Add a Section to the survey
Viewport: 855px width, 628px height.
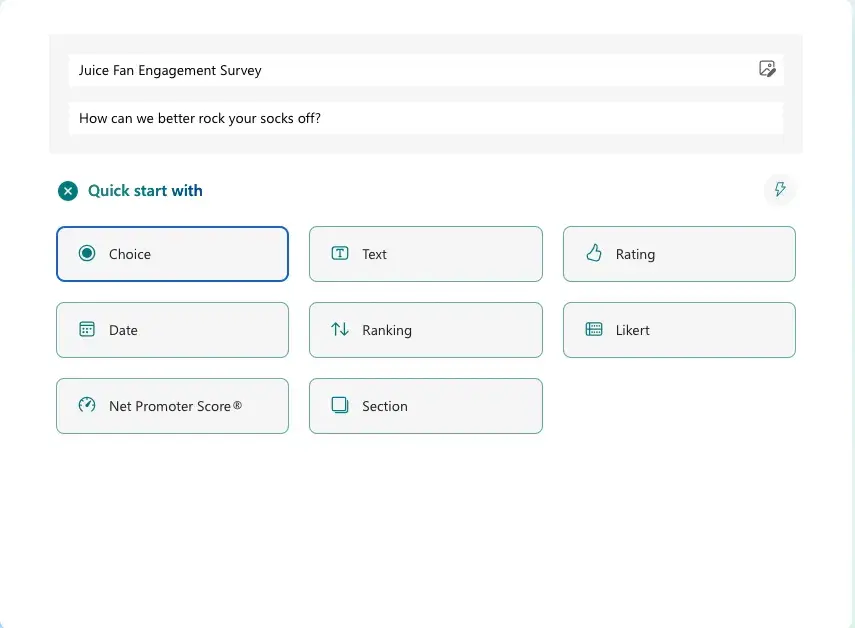coord(425,406)
